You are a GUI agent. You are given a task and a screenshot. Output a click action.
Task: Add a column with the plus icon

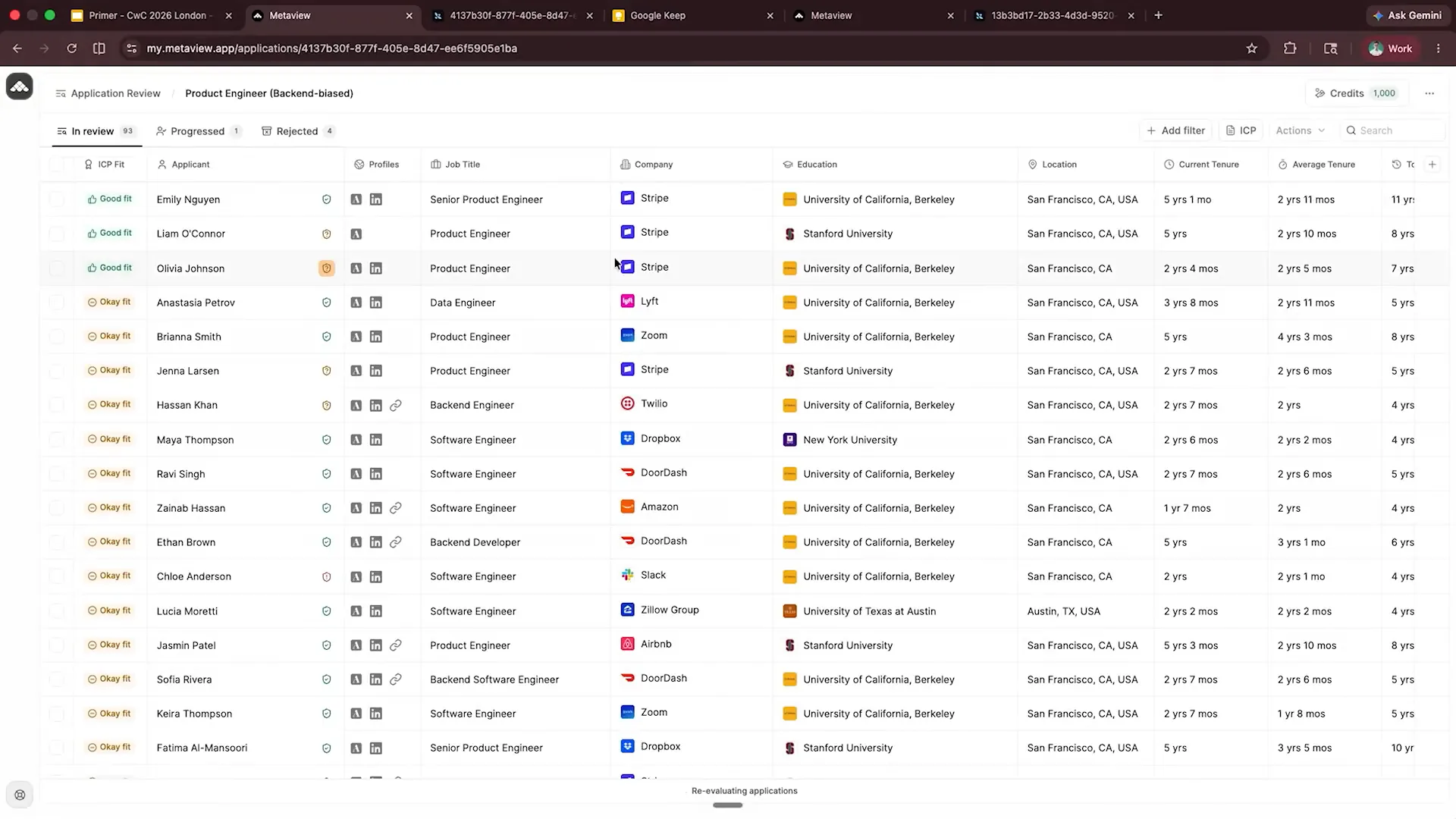(x=1432, y=165)
